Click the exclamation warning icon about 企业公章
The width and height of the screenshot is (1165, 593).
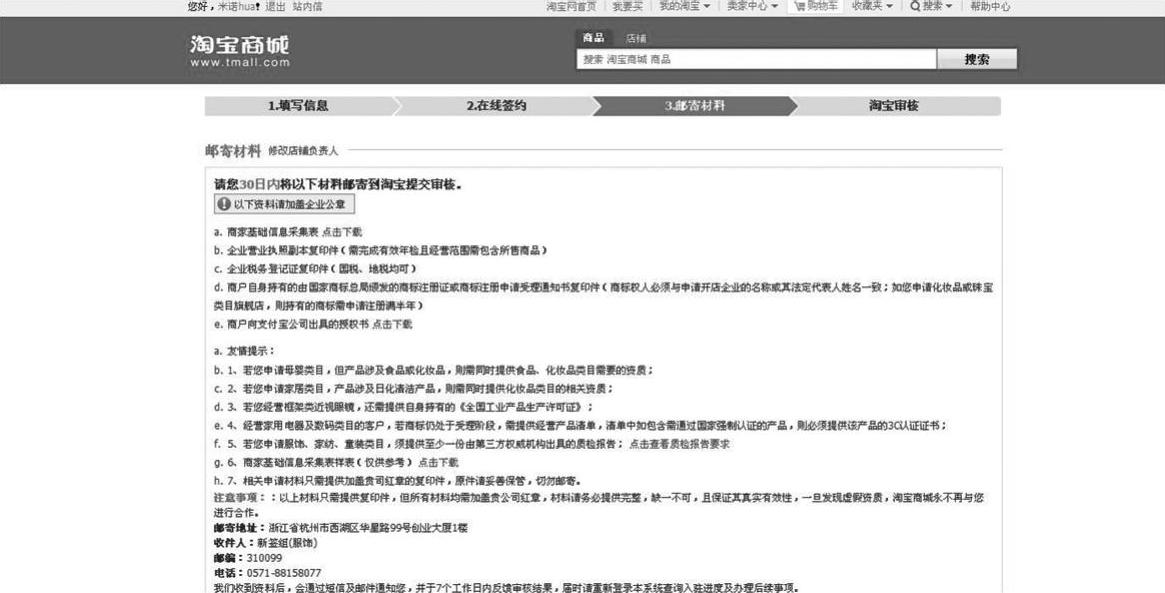[224, 204]
